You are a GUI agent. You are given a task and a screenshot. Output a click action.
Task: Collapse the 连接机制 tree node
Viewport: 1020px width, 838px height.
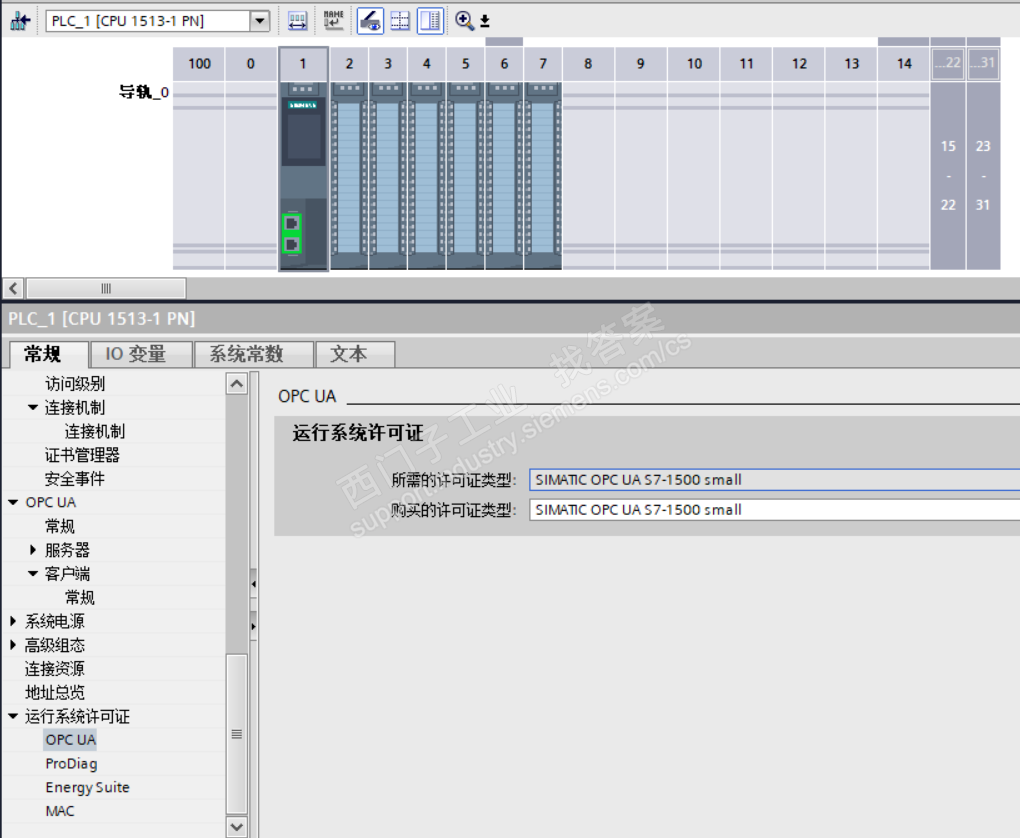click(x=33, y=407)
